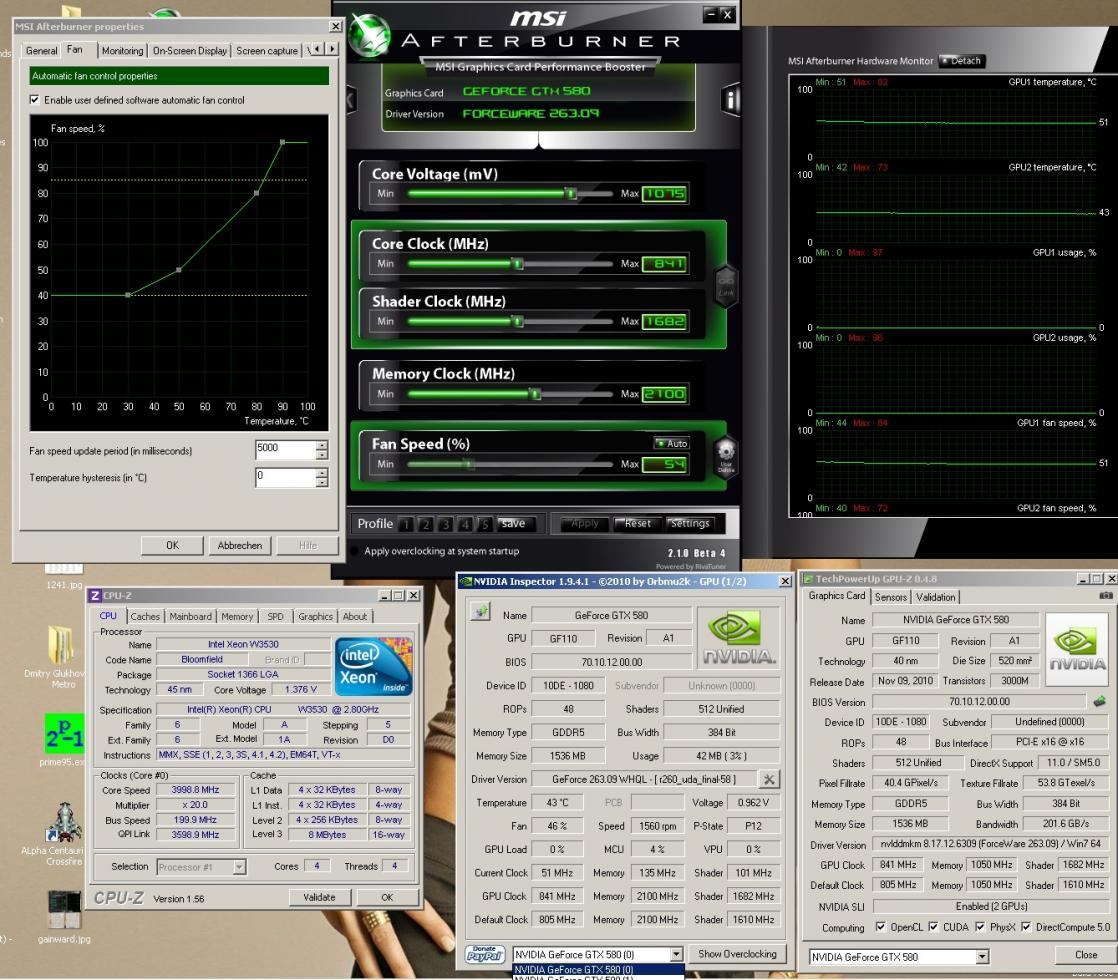
Task: Click the GPU-Z BIOS save icon
Action: [x=1099, y=702]
